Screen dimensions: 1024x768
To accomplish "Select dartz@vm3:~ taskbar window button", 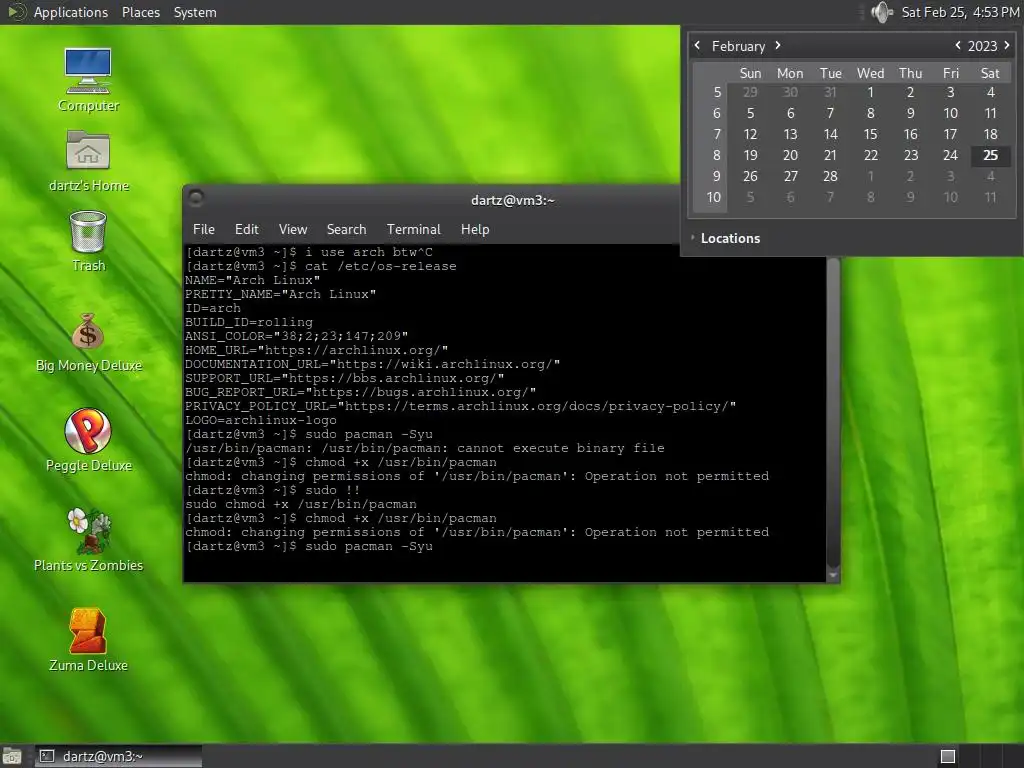I will [x=118, y=757].
